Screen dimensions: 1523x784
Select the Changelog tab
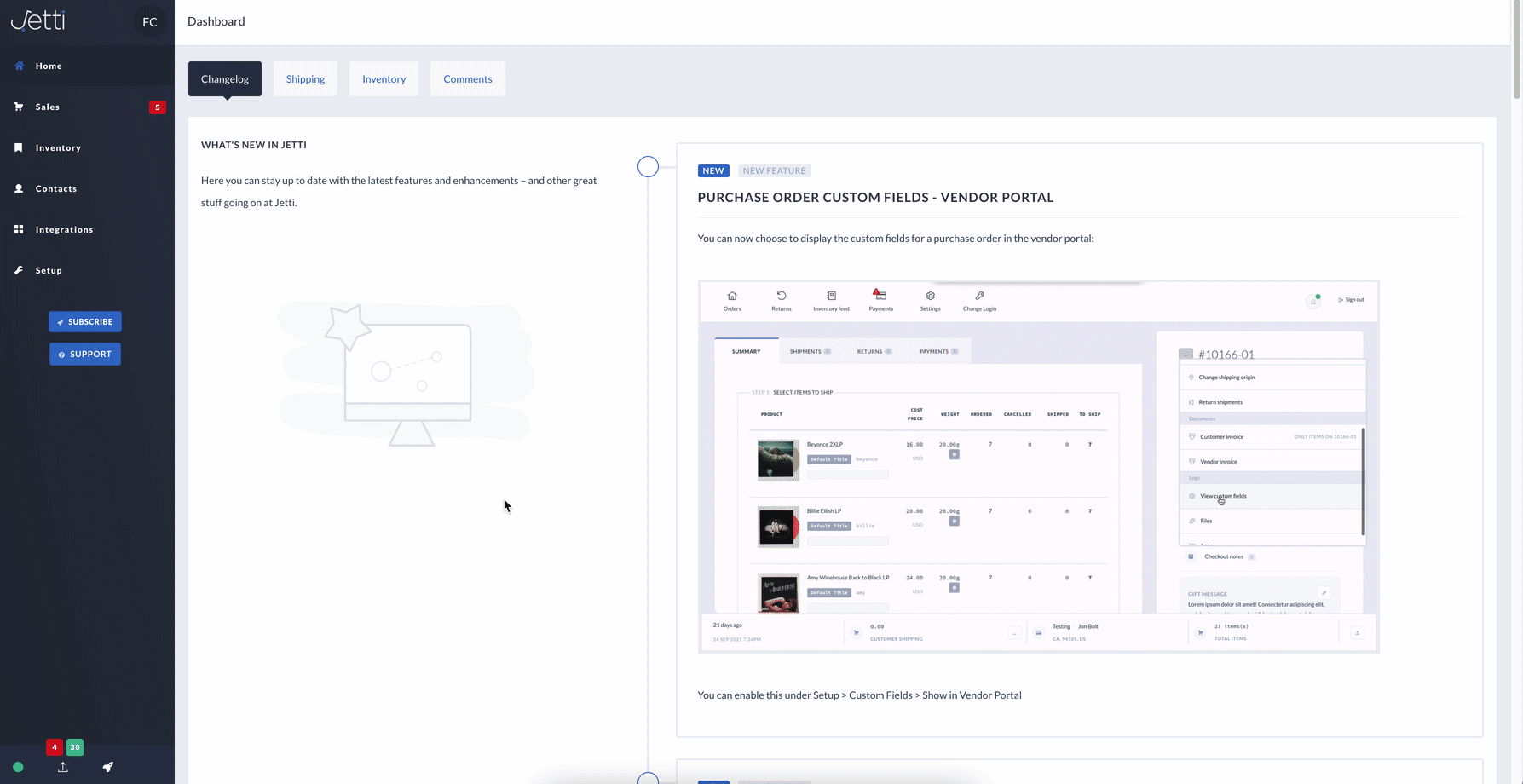[x=225, y=78]
